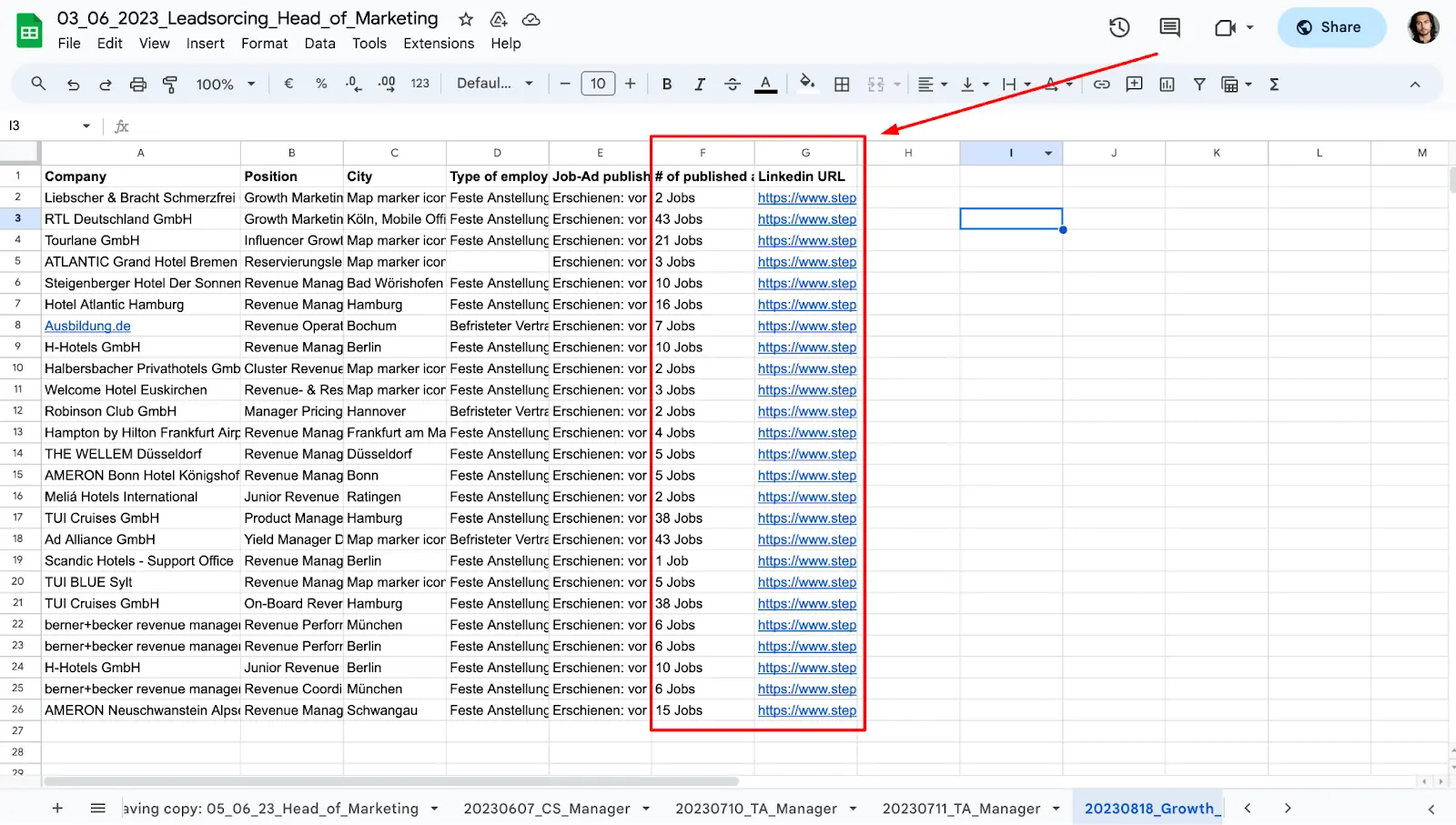Increase decimal places
This screenshot has height=825, width=1456.
tap(387, 84)
